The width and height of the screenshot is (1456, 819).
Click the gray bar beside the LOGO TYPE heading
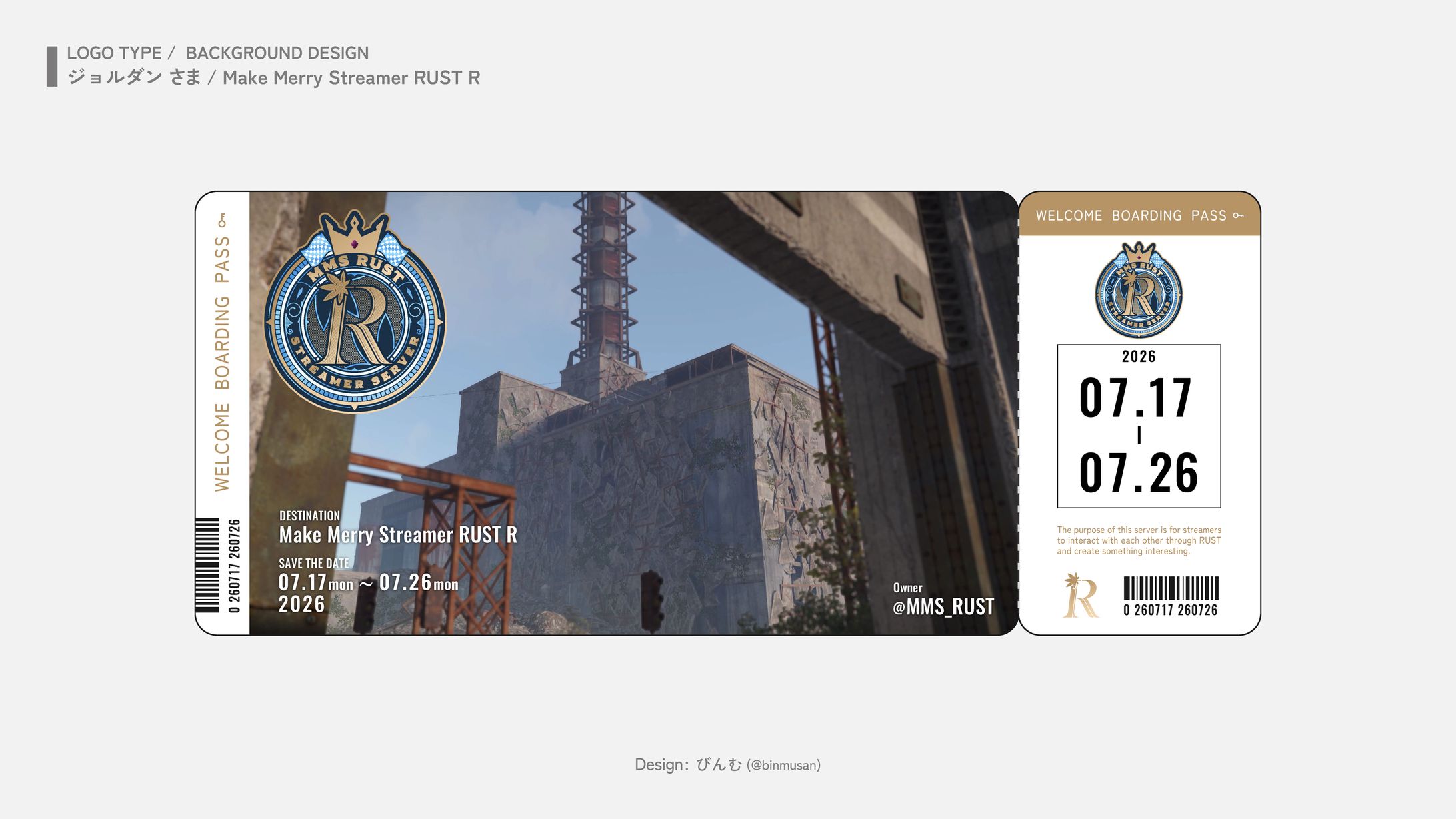(x=52, y=66)
